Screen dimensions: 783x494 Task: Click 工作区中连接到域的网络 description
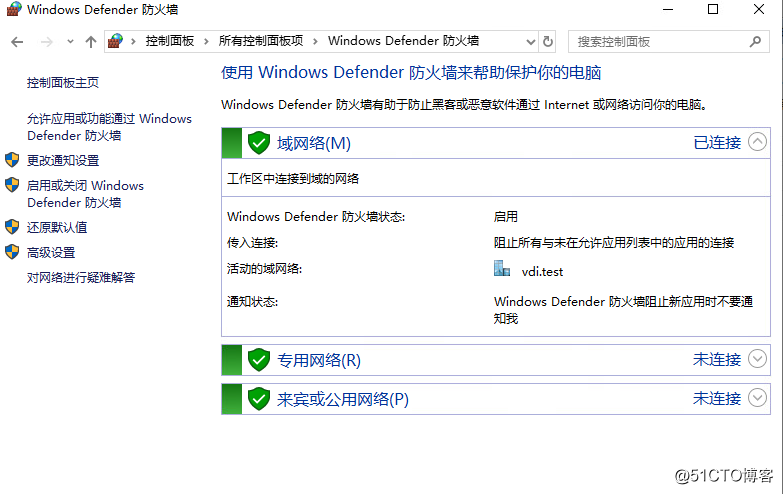[x=293, y=179]
